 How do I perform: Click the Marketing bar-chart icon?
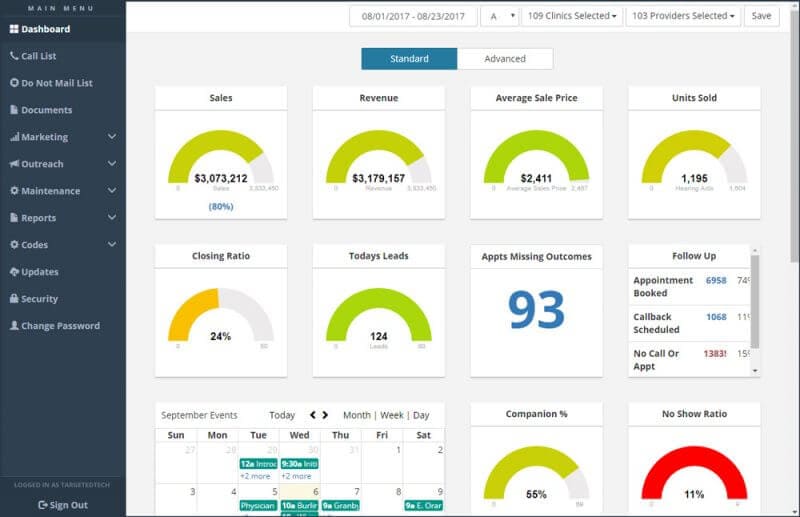click(x=14, y=137)
